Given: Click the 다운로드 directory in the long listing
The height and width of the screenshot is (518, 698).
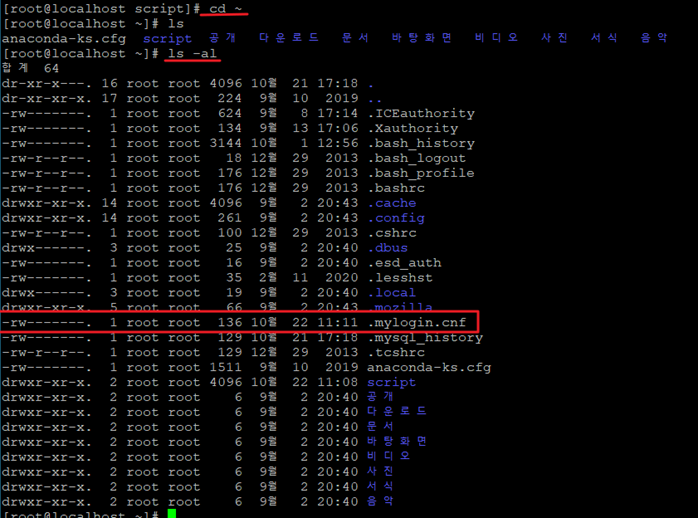Looking at the screenshot, I should click(397, 411).
